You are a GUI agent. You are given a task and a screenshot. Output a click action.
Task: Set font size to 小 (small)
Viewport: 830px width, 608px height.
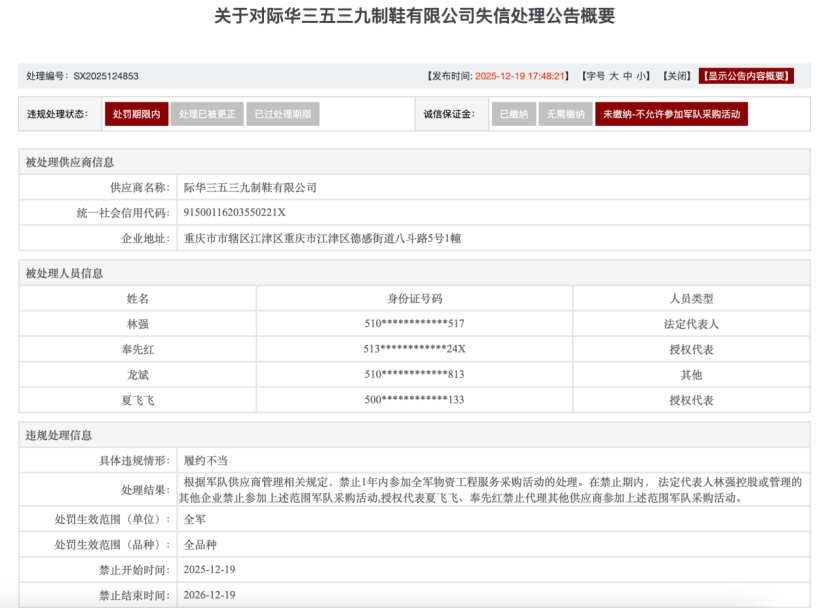coord(641,76)
